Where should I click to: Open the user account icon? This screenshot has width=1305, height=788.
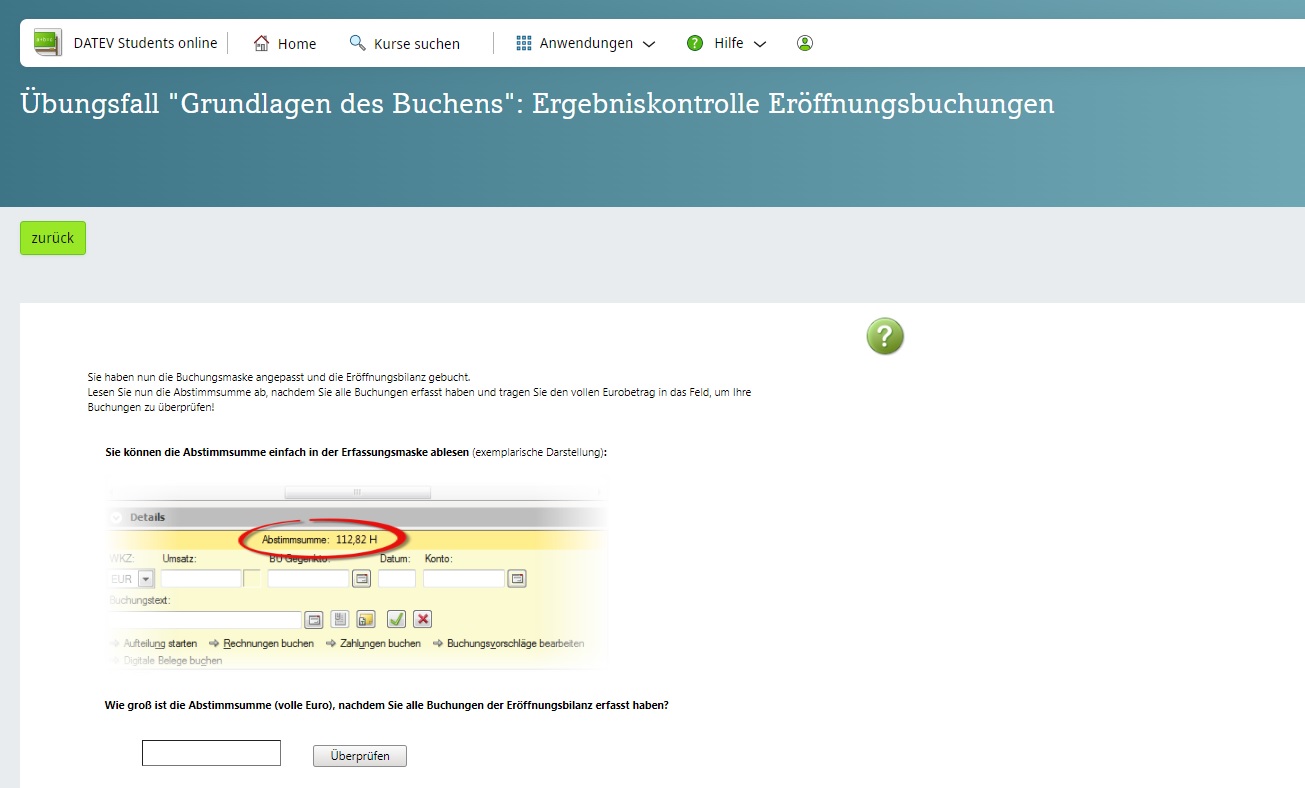804,43
